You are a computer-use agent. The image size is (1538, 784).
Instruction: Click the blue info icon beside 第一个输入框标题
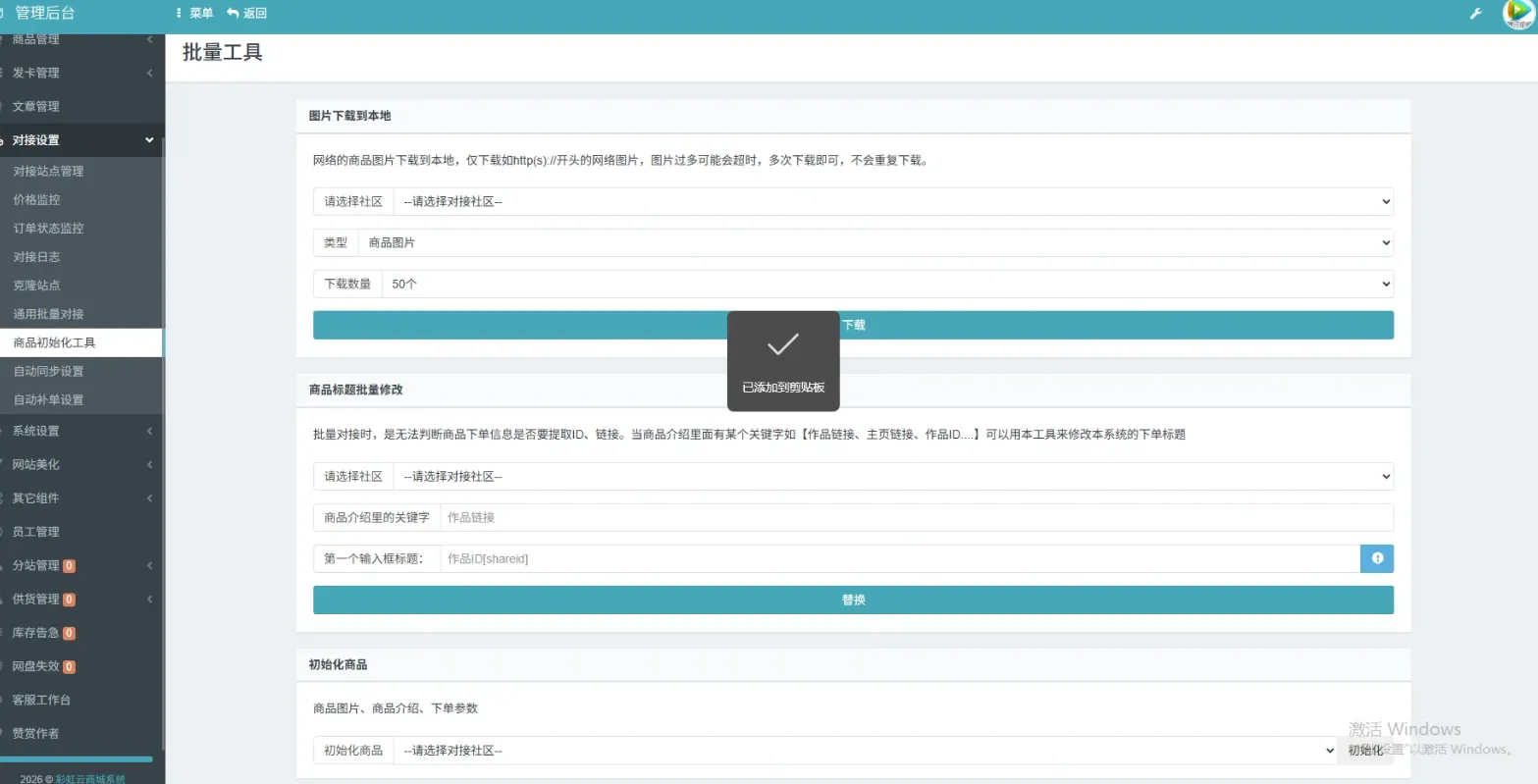[x=1376, y=558]
